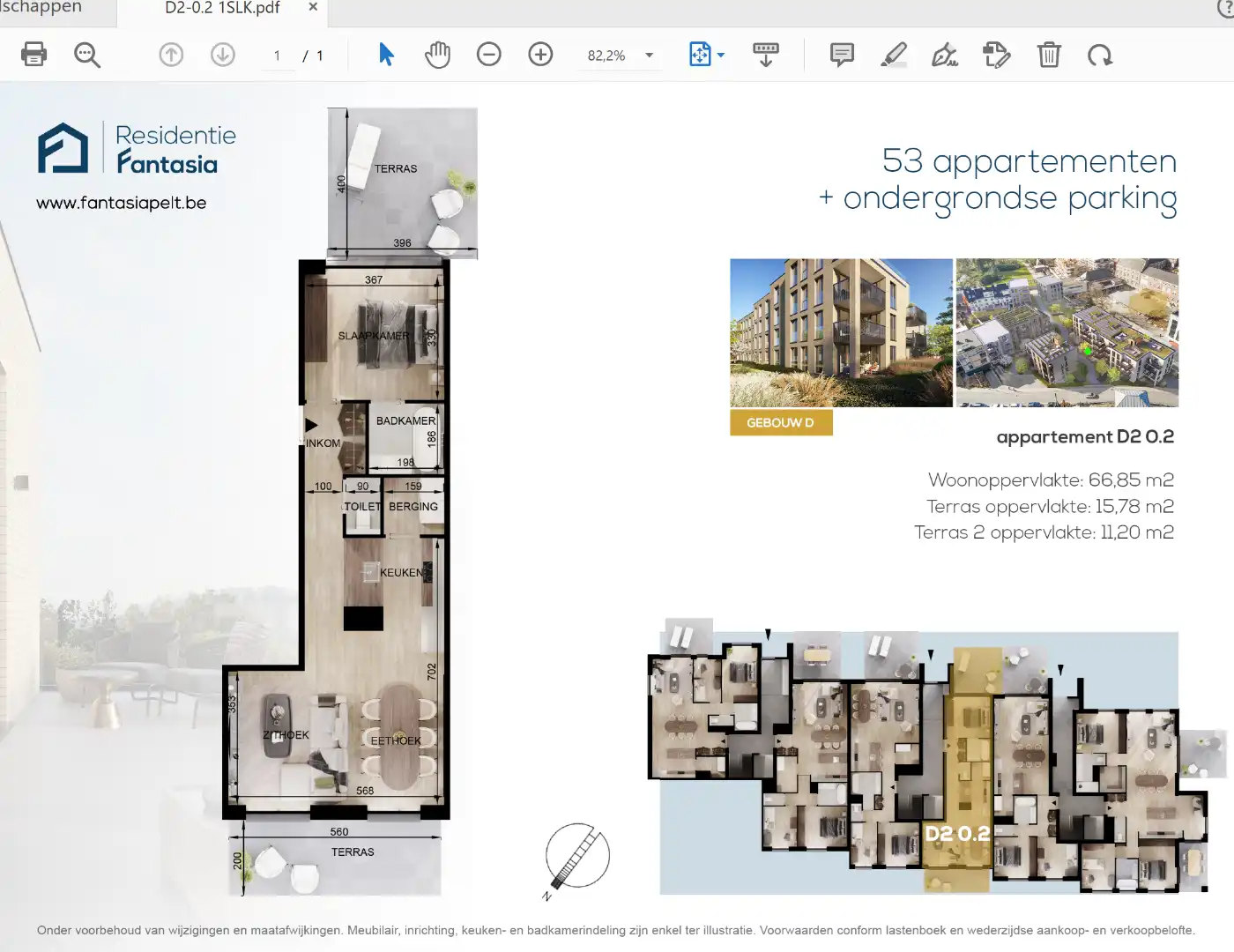The height and width of the screenshot is (952, 1234).
Task: Click the scrolling mode keyboard-arrow icon
Action: (x=765, y=55)
